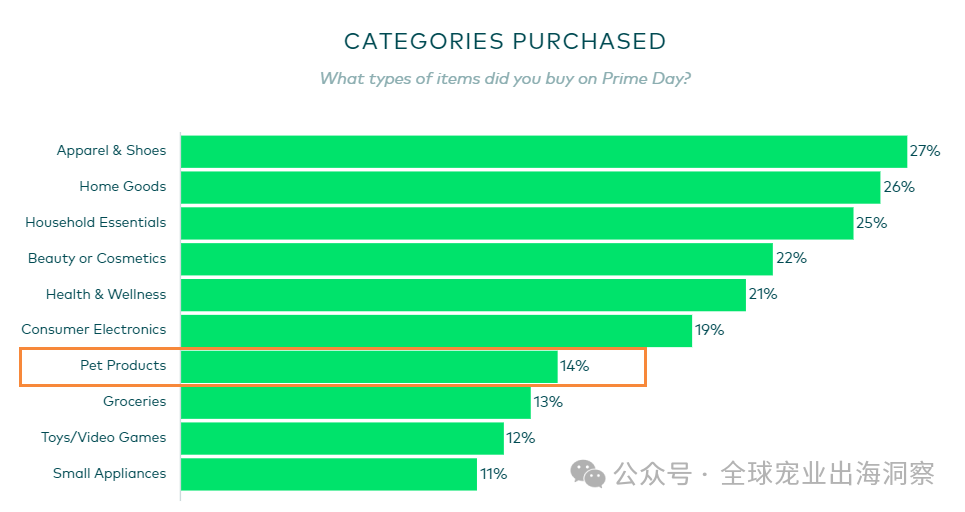Click the Household Essentials green bar
This screenshot has height=512, width=965.
click(516, 223)
